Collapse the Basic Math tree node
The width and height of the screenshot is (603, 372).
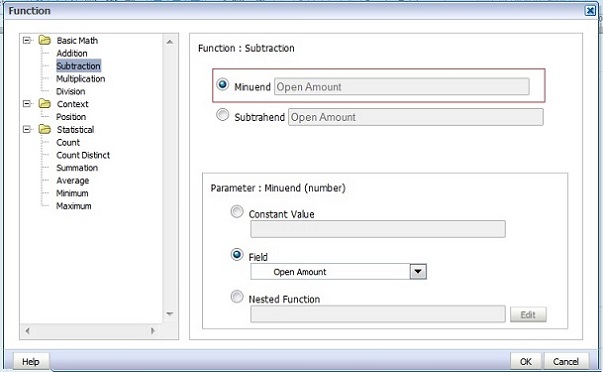coord(27,40)
